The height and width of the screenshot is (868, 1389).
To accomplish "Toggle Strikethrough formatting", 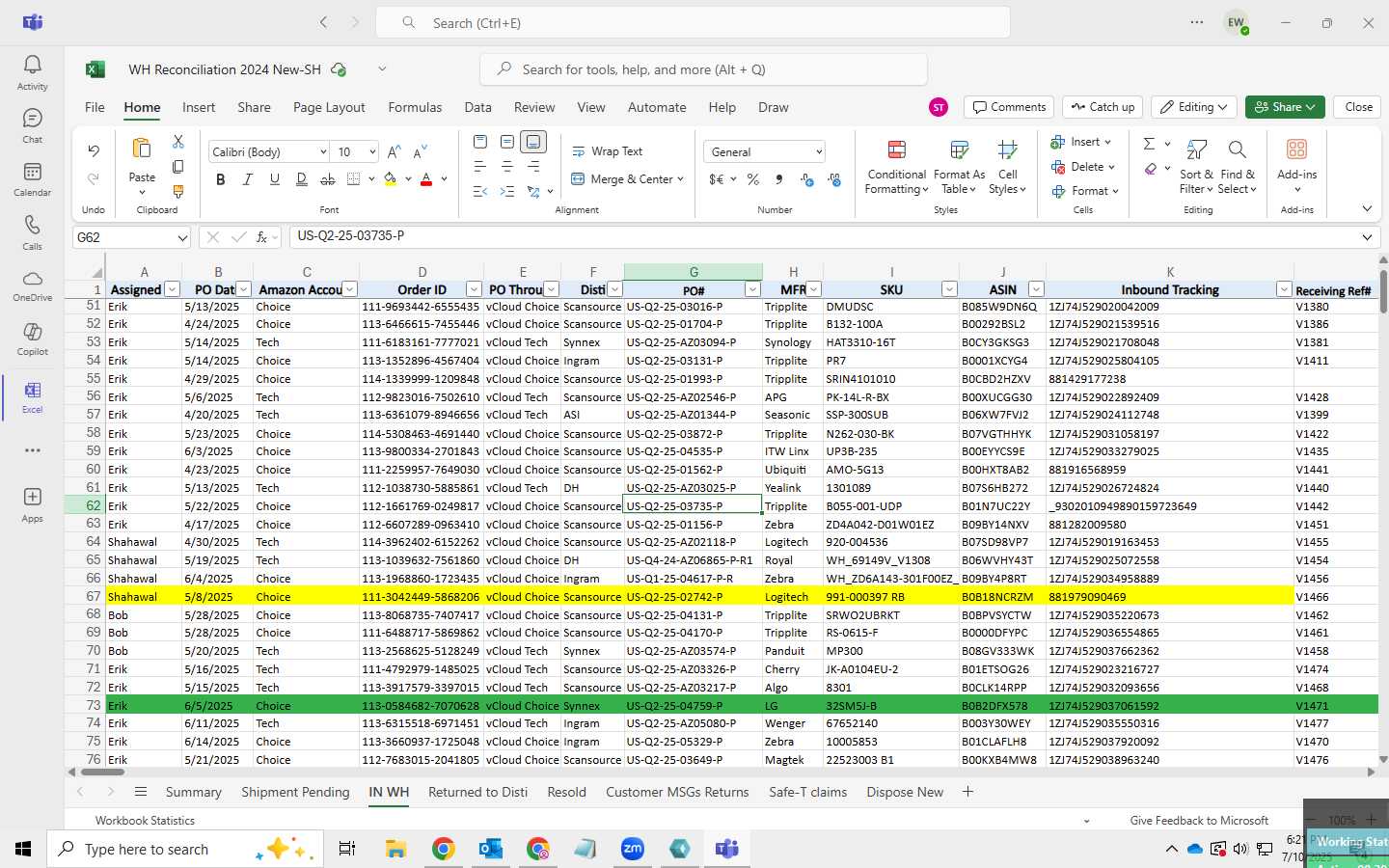I will point(328,179).
